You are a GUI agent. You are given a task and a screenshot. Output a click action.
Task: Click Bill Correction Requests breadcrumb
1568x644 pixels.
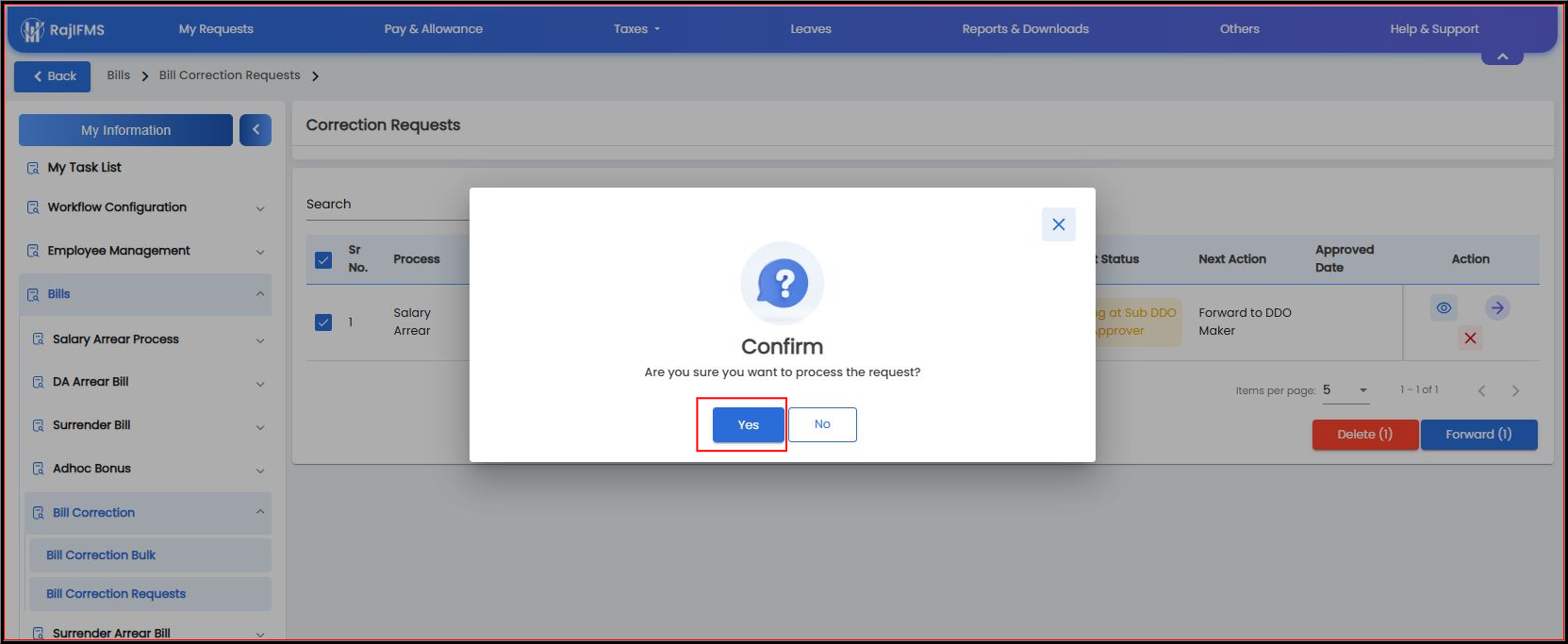click(x=229, y=75)
